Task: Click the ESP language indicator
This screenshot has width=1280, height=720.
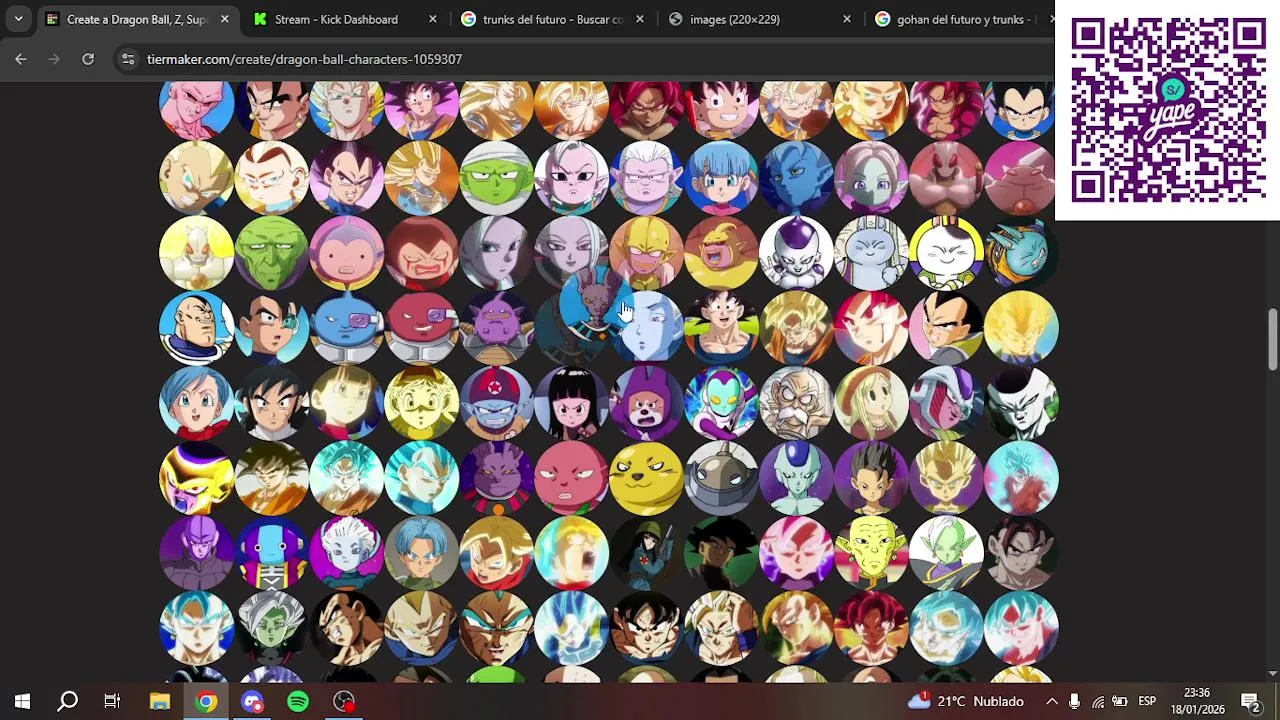Action: 1147,701
